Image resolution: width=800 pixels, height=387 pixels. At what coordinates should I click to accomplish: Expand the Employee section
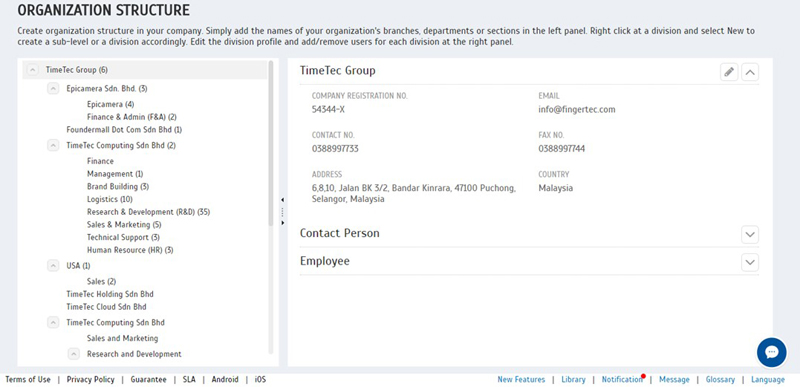750,262
